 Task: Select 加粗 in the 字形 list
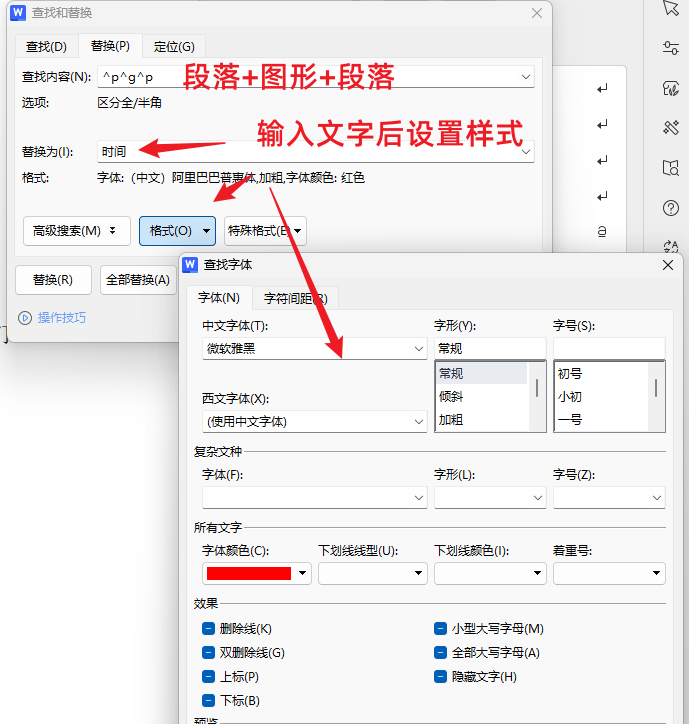(x=482, y=420)
